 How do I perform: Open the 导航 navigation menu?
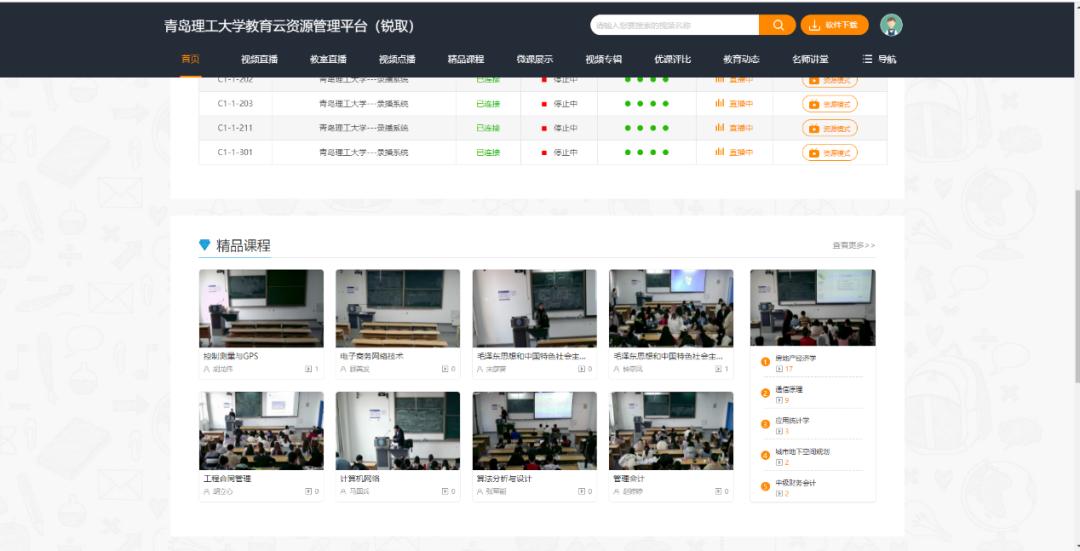[x=879, y=59]
